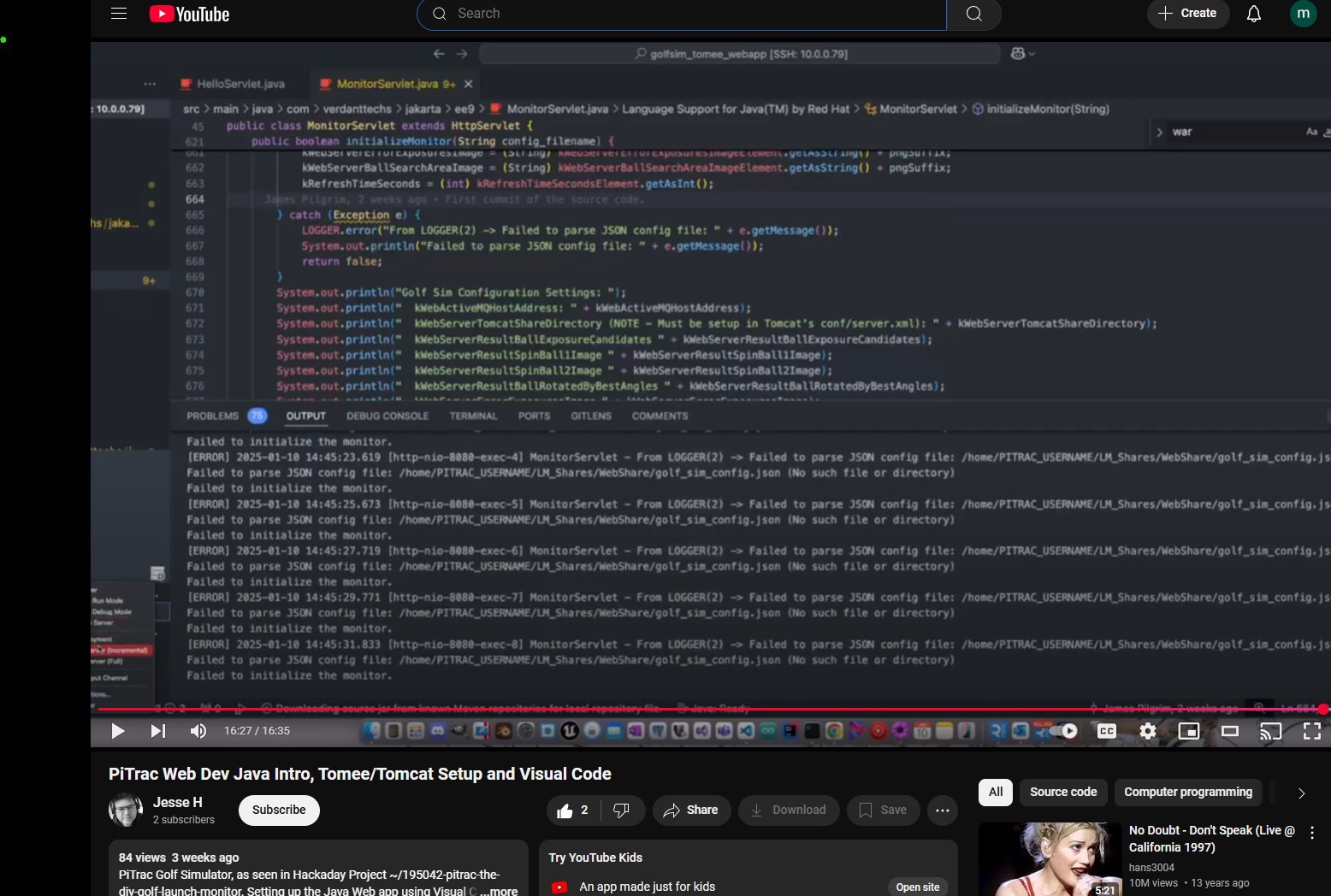The image size is (1331, 896).
Task: Mute the video volume
Action: pyautogui.click(x=198, y=731)
